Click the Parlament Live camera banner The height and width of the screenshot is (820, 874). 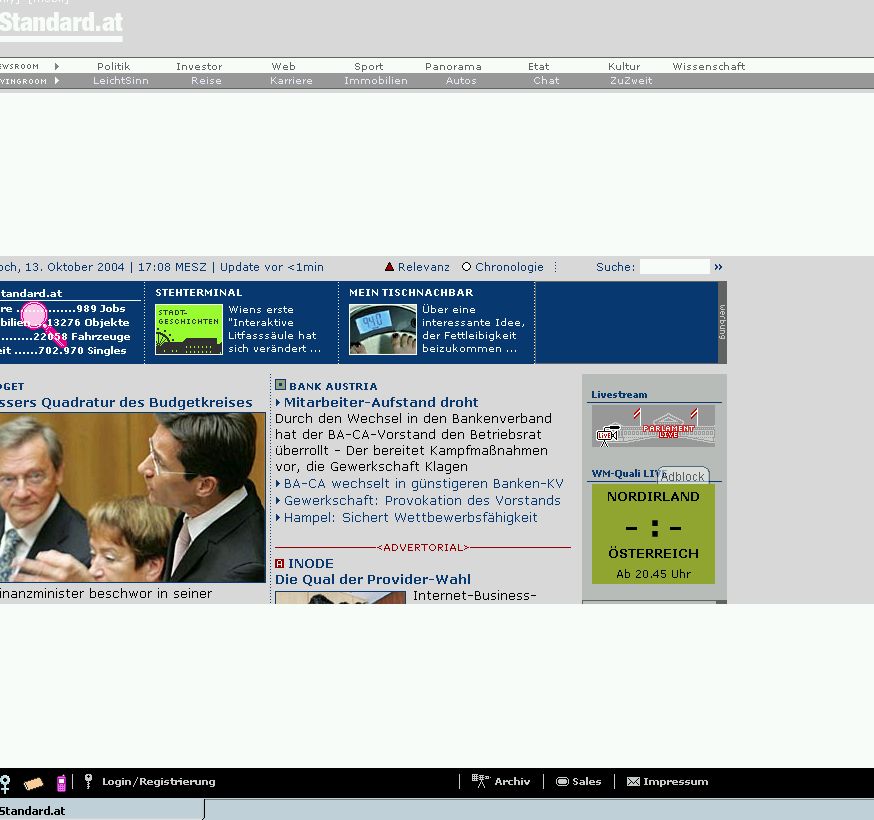click(x=653, y=426)
